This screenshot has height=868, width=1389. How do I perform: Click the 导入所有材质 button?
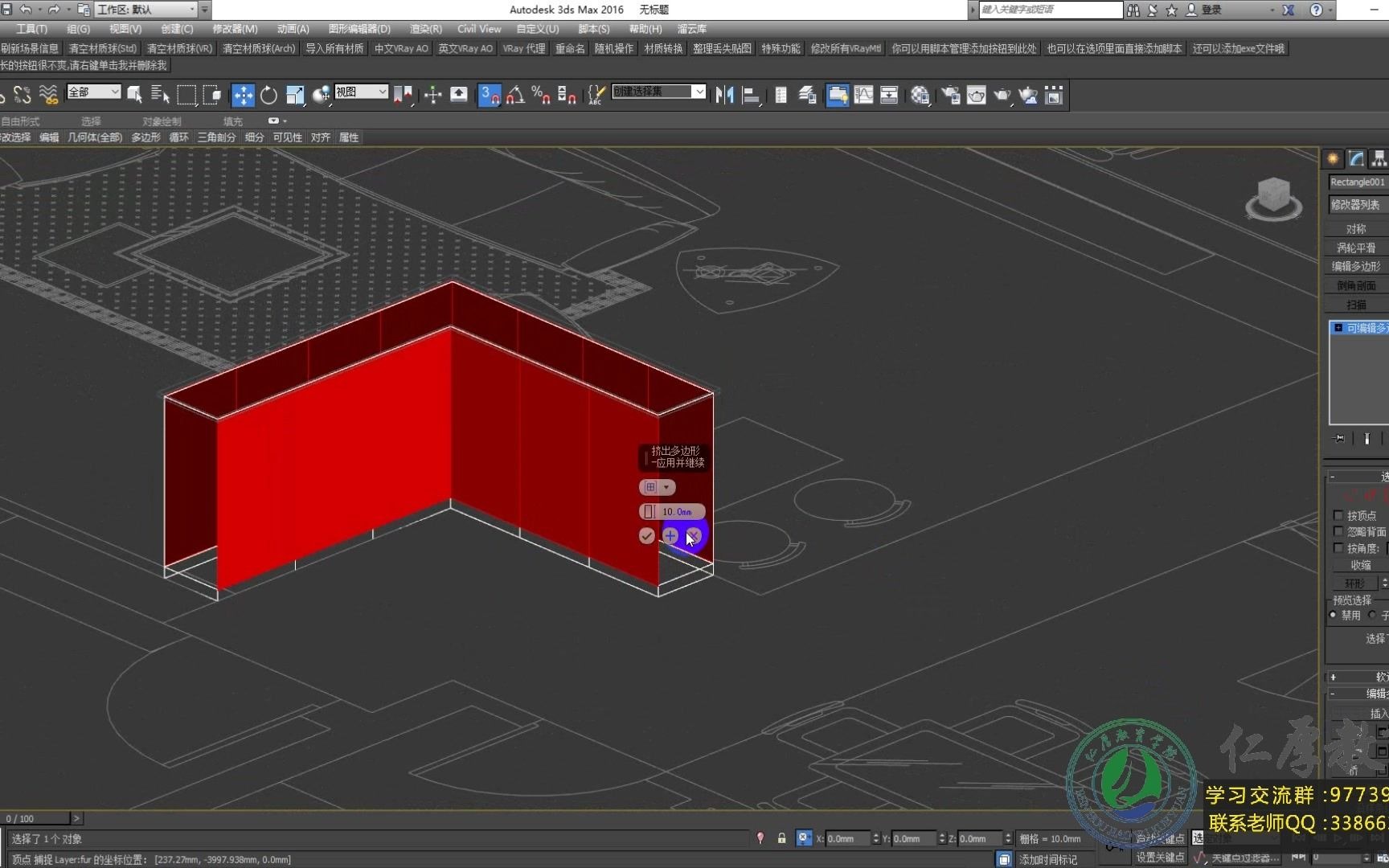tap(334, 49)
